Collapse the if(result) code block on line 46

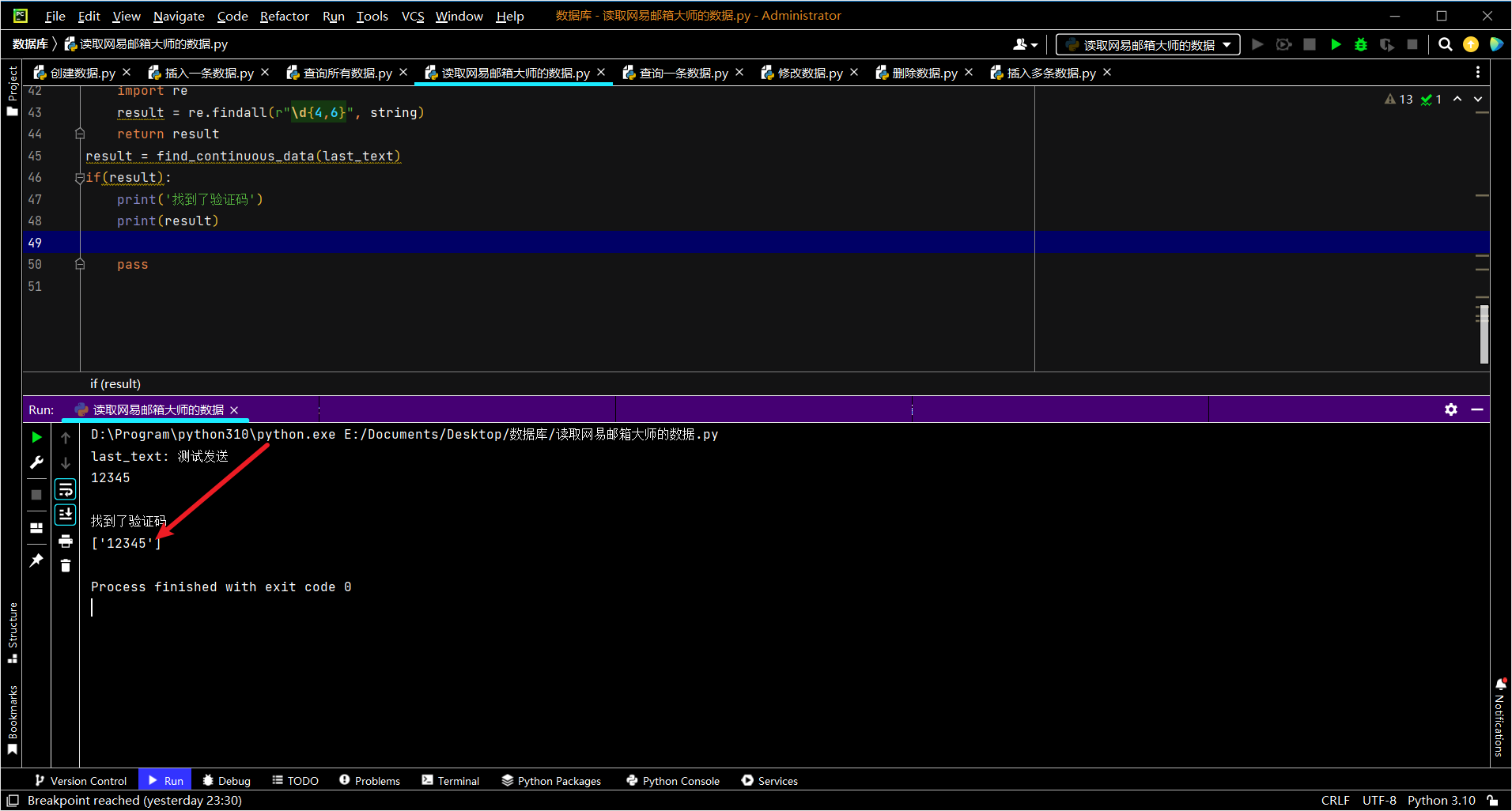point(80,178)
